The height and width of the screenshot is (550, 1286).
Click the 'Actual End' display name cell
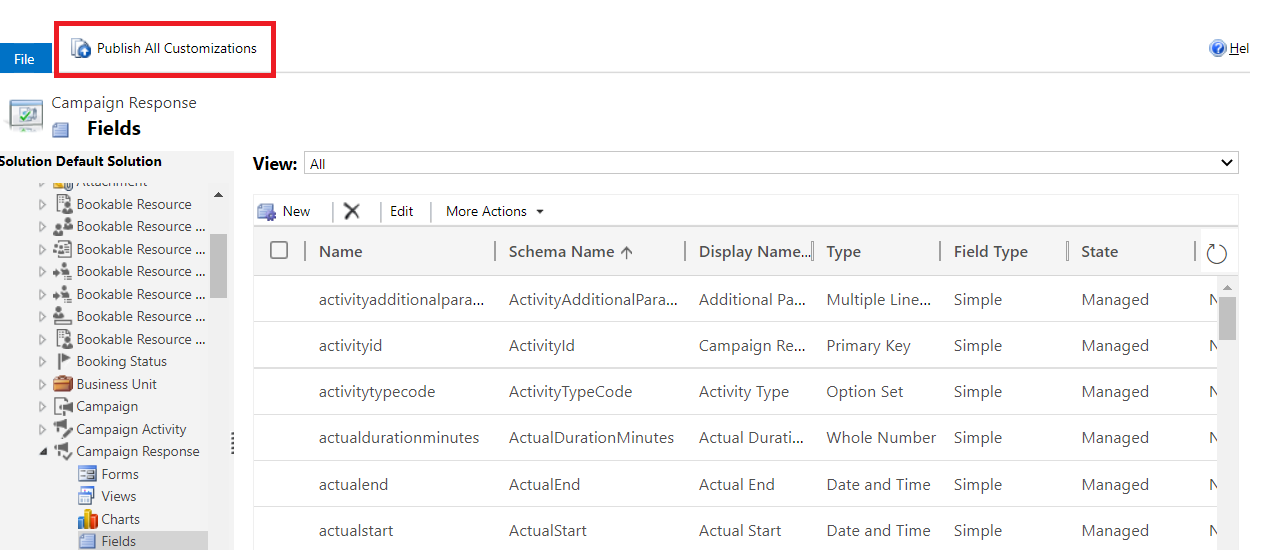click(736, 484)
